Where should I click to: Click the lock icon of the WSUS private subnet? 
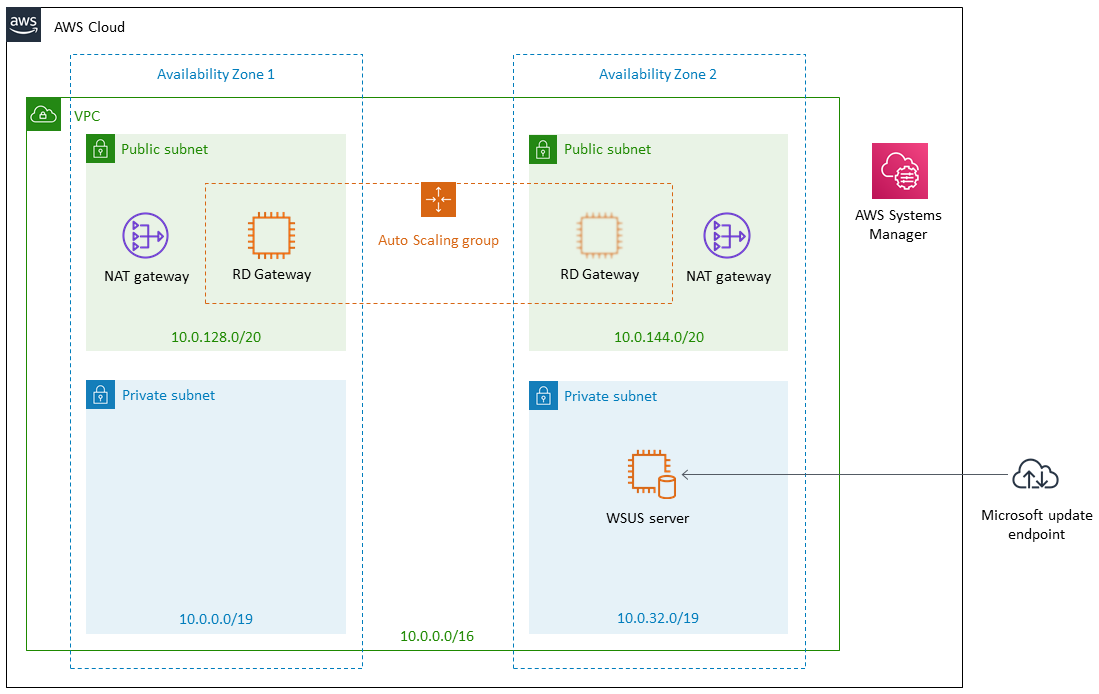(x=543, y=396)
